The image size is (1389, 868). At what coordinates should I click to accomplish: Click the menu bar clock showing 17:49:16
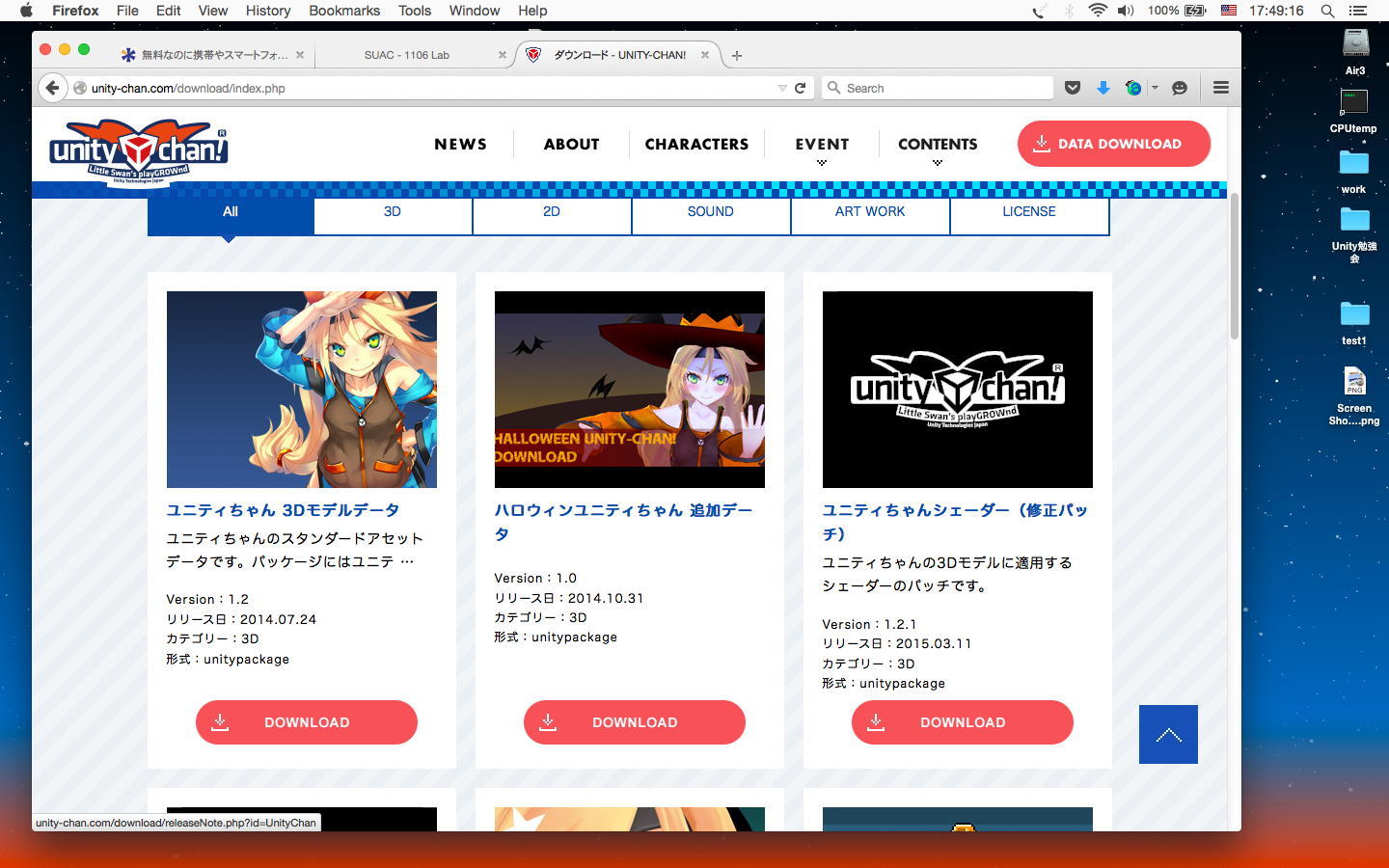1276,11
